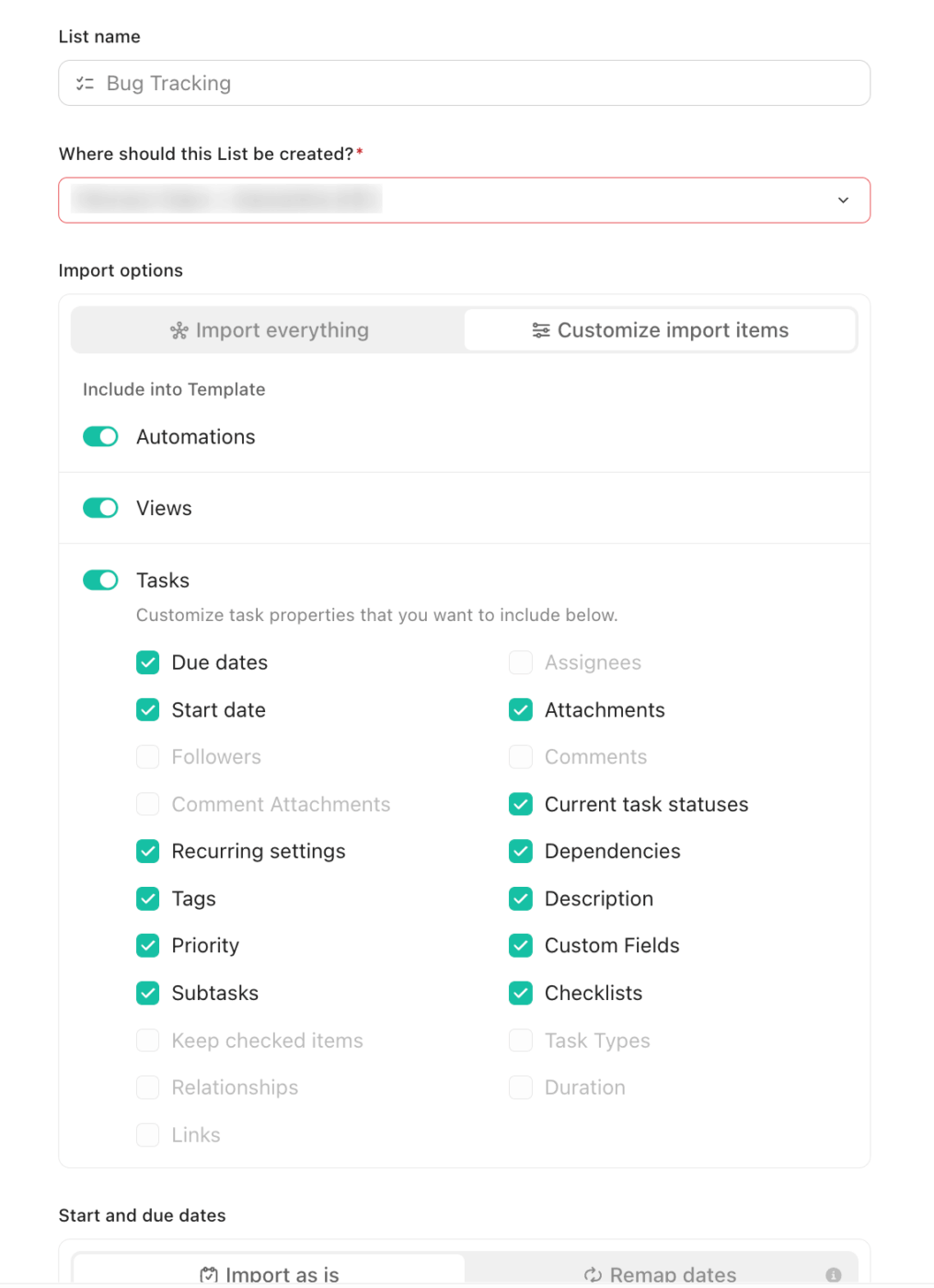
Task: Click the list icon inside the List name field
Action: point(84,83)
